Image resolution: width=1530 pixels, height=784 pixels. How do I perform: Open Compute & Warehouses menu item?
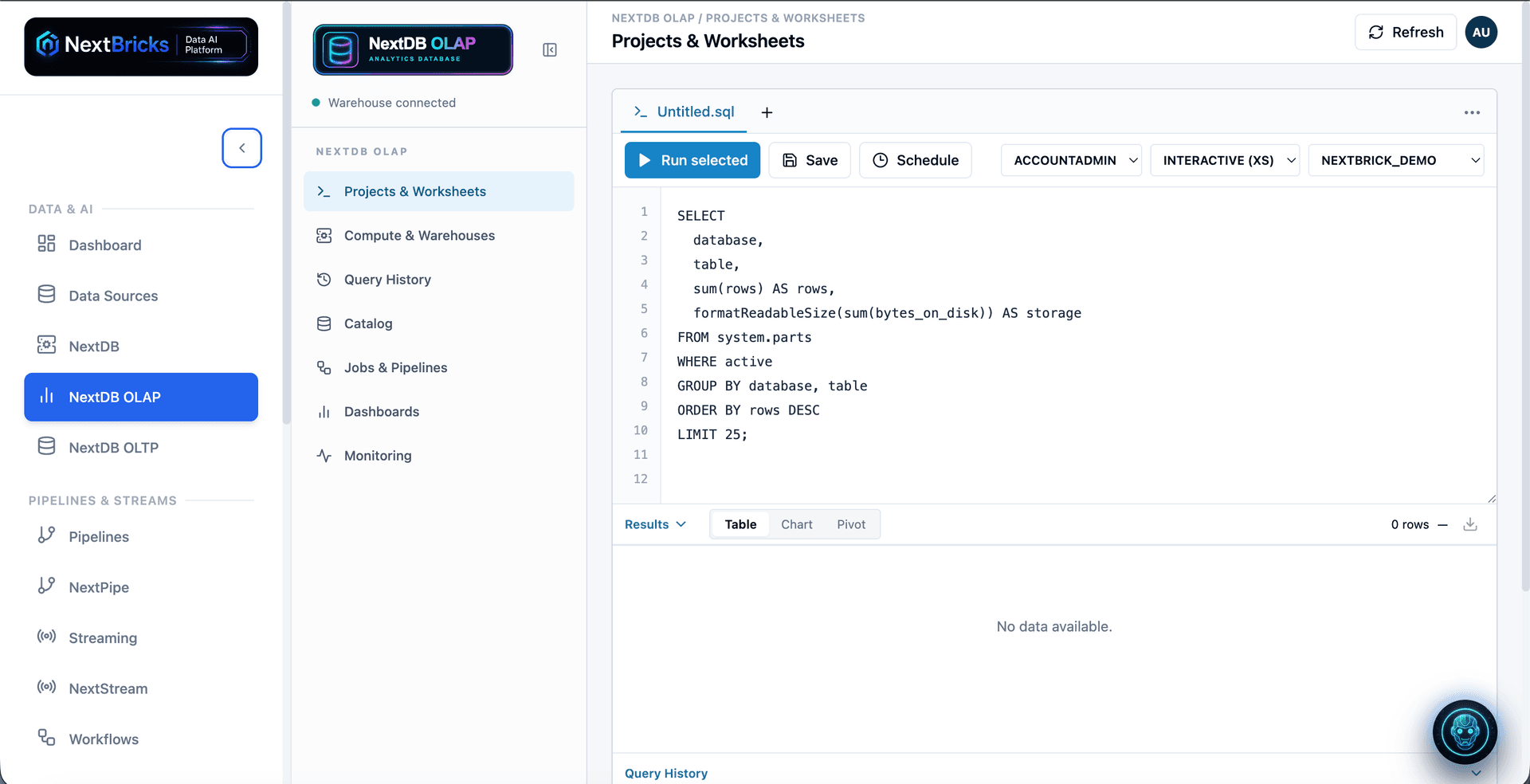[x=438, y=235]
